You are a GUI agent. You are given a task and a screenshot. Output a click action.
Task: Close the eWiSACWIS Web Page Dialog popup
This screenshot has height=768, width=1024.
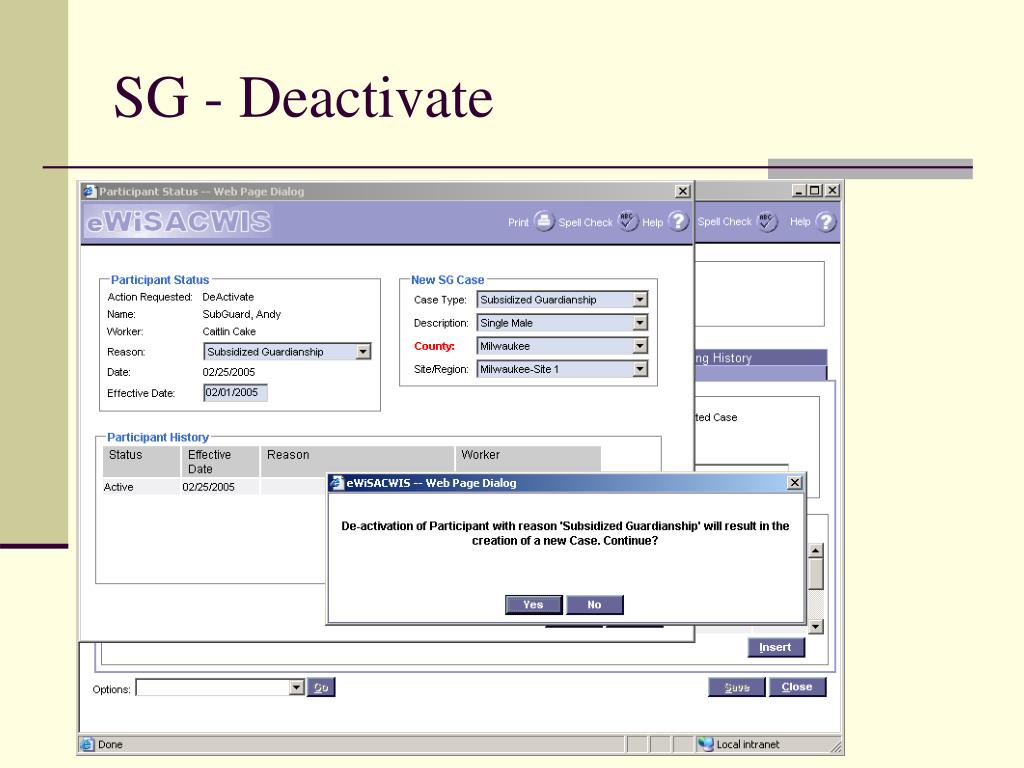coord(794,483)
